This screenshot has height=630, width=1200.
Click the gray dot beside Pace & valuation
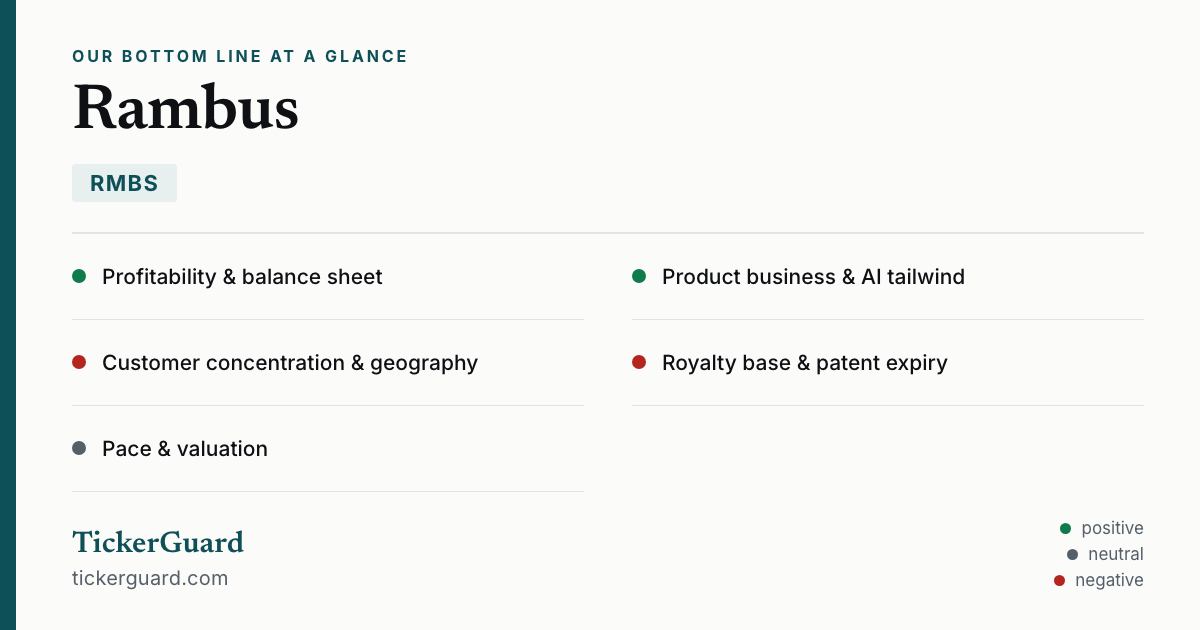click(79, 448)
